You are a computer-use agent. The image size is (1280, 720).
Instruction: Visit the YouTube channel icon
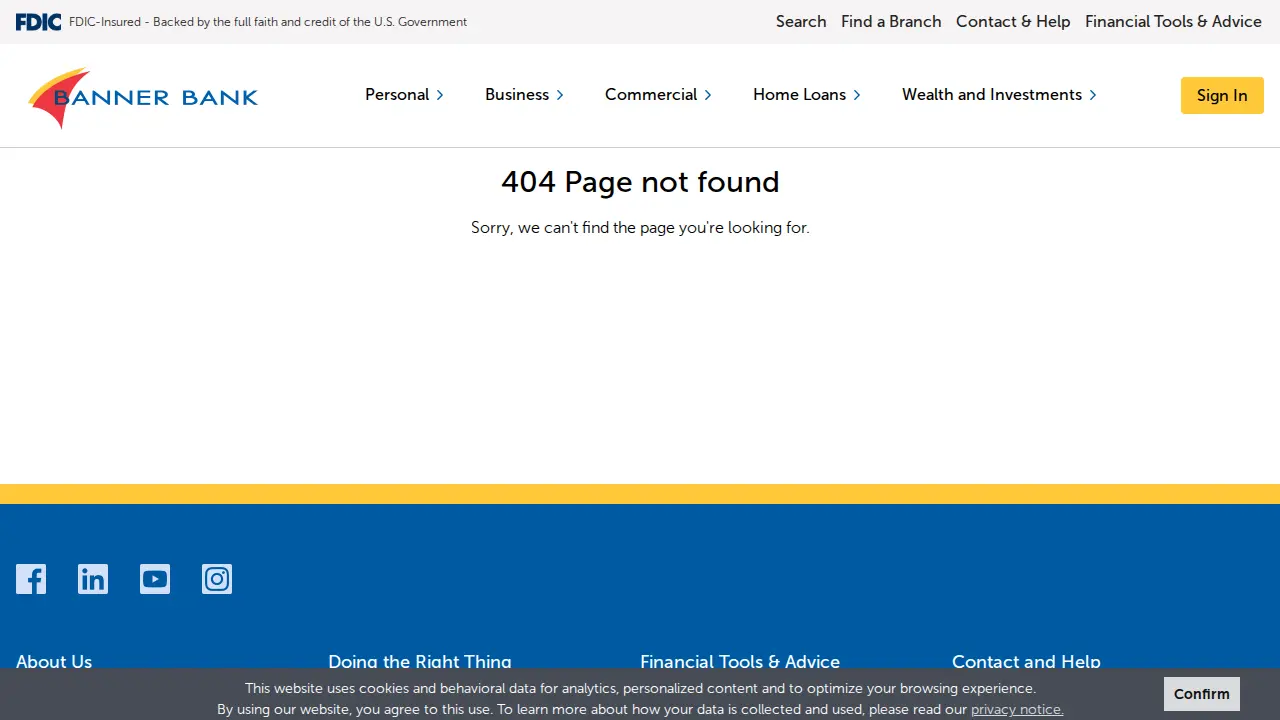coord(155,579)
